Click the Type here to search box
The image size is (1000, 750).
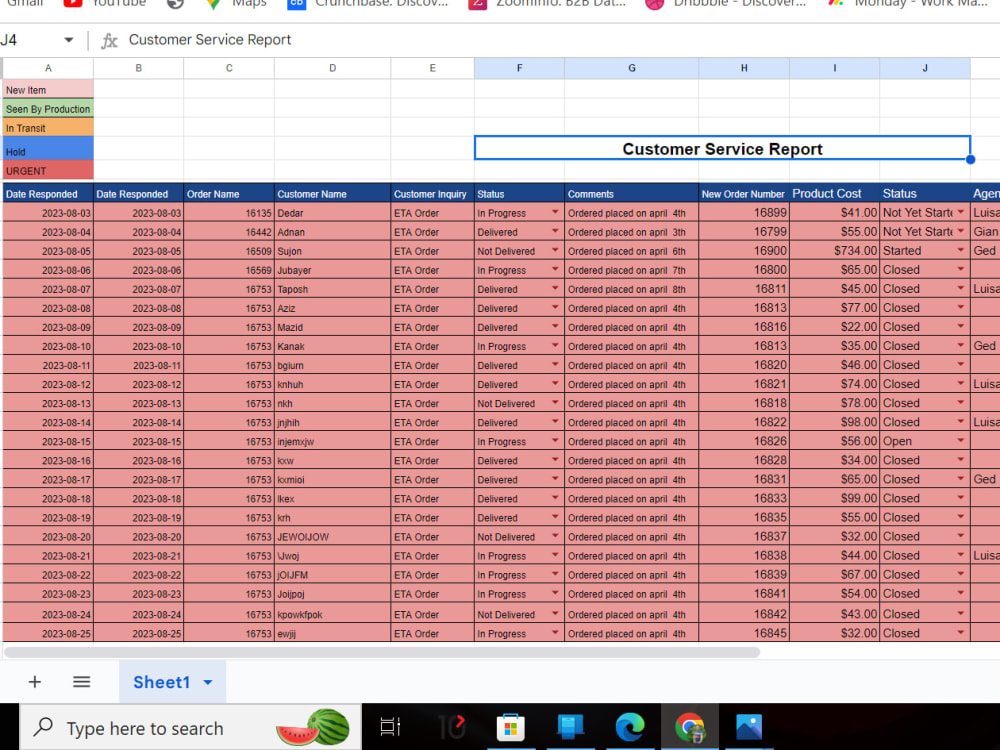tap(191, 727)
